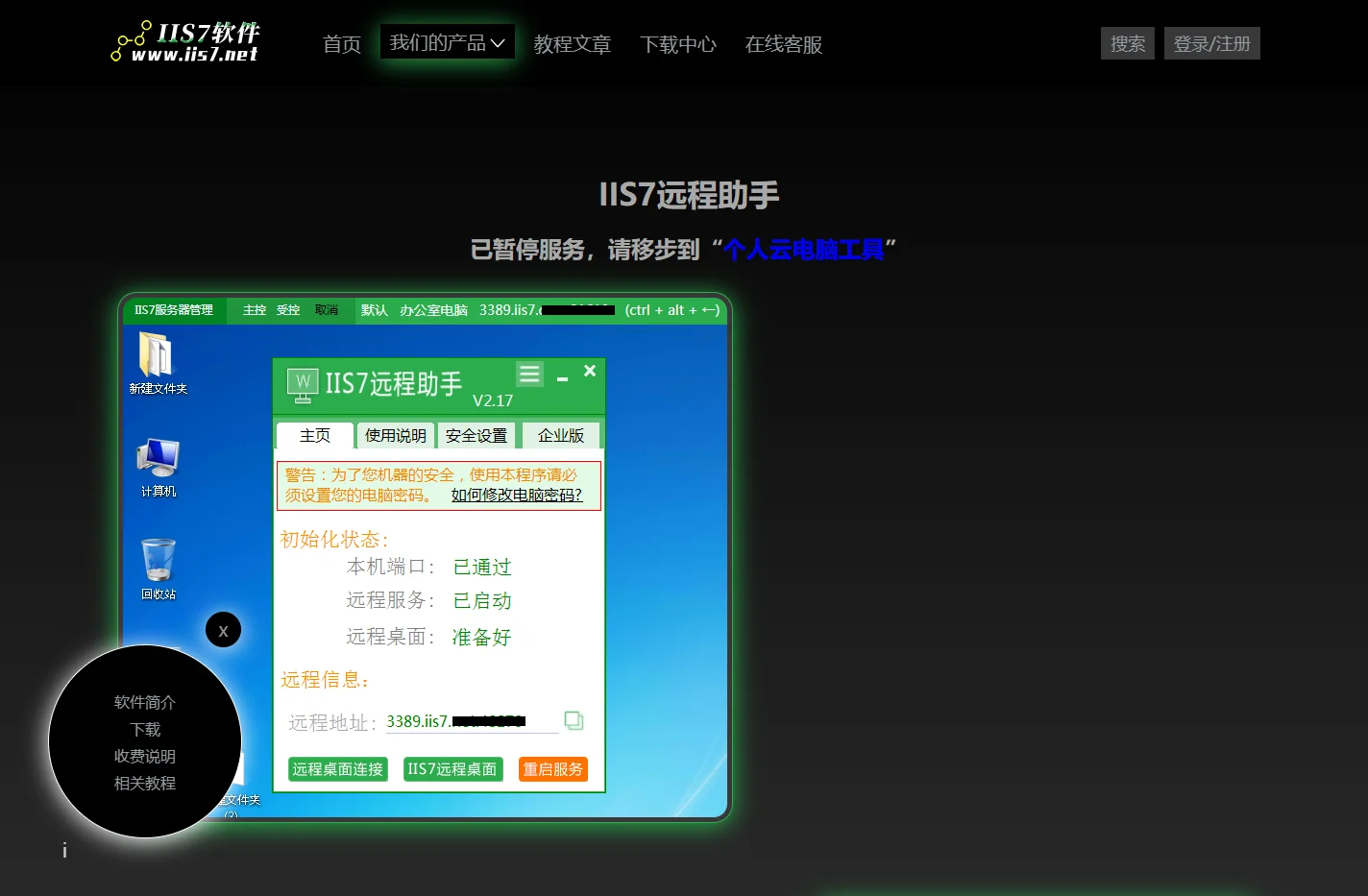Click the IIS7远程助手 product screenshot image
Viewport: 1368px width, 896px height.
pyautogui.click(x=425, y=557)
